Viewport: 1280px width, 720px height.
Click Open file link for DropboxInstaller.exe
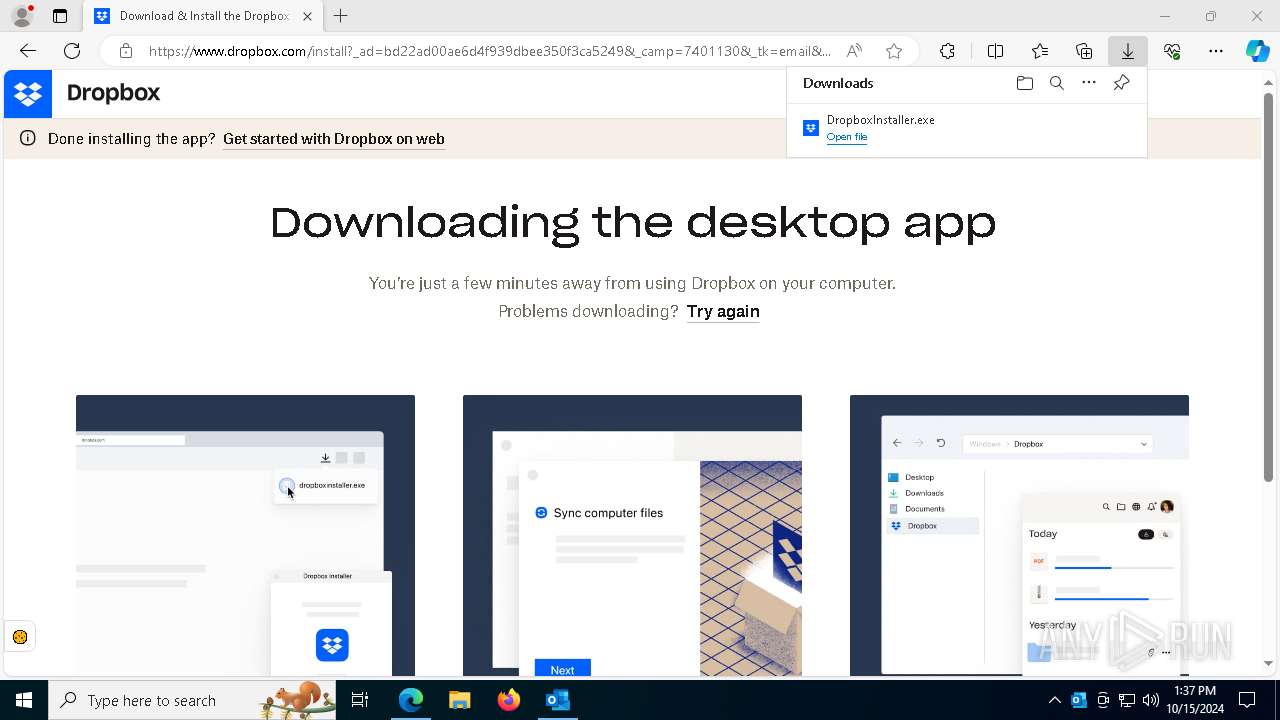(x=847, y=137)
